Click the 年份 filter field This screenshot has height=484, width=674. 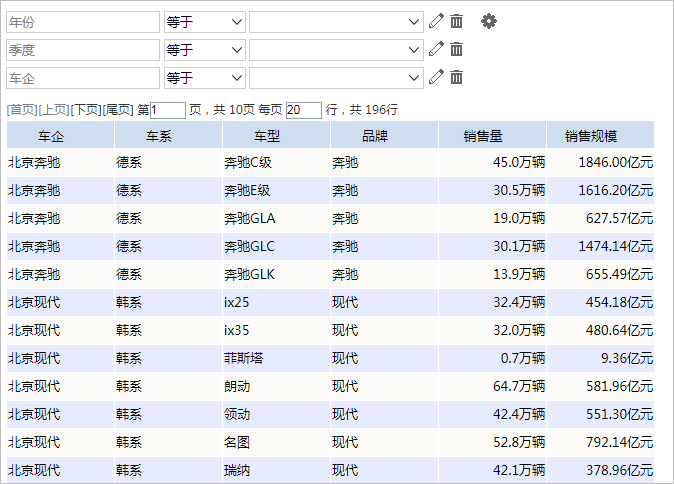point(83,22)
